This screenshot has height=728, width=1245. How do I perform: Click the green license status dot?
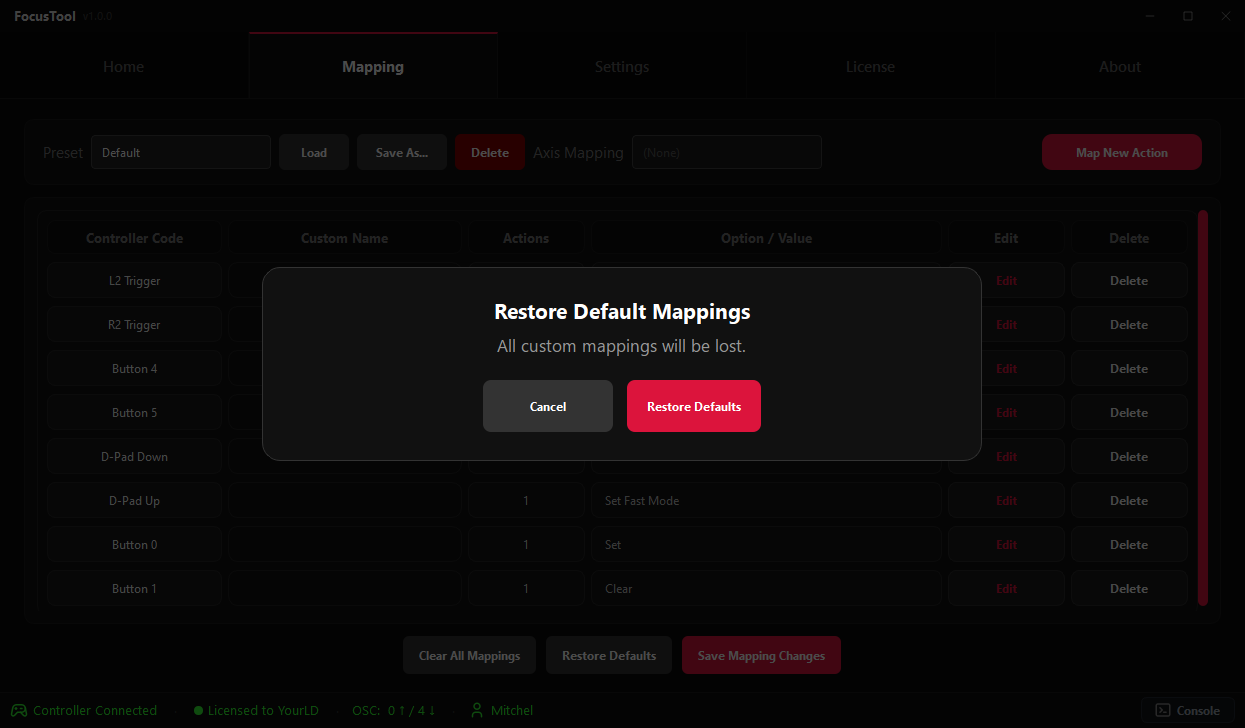click(198, 711)
